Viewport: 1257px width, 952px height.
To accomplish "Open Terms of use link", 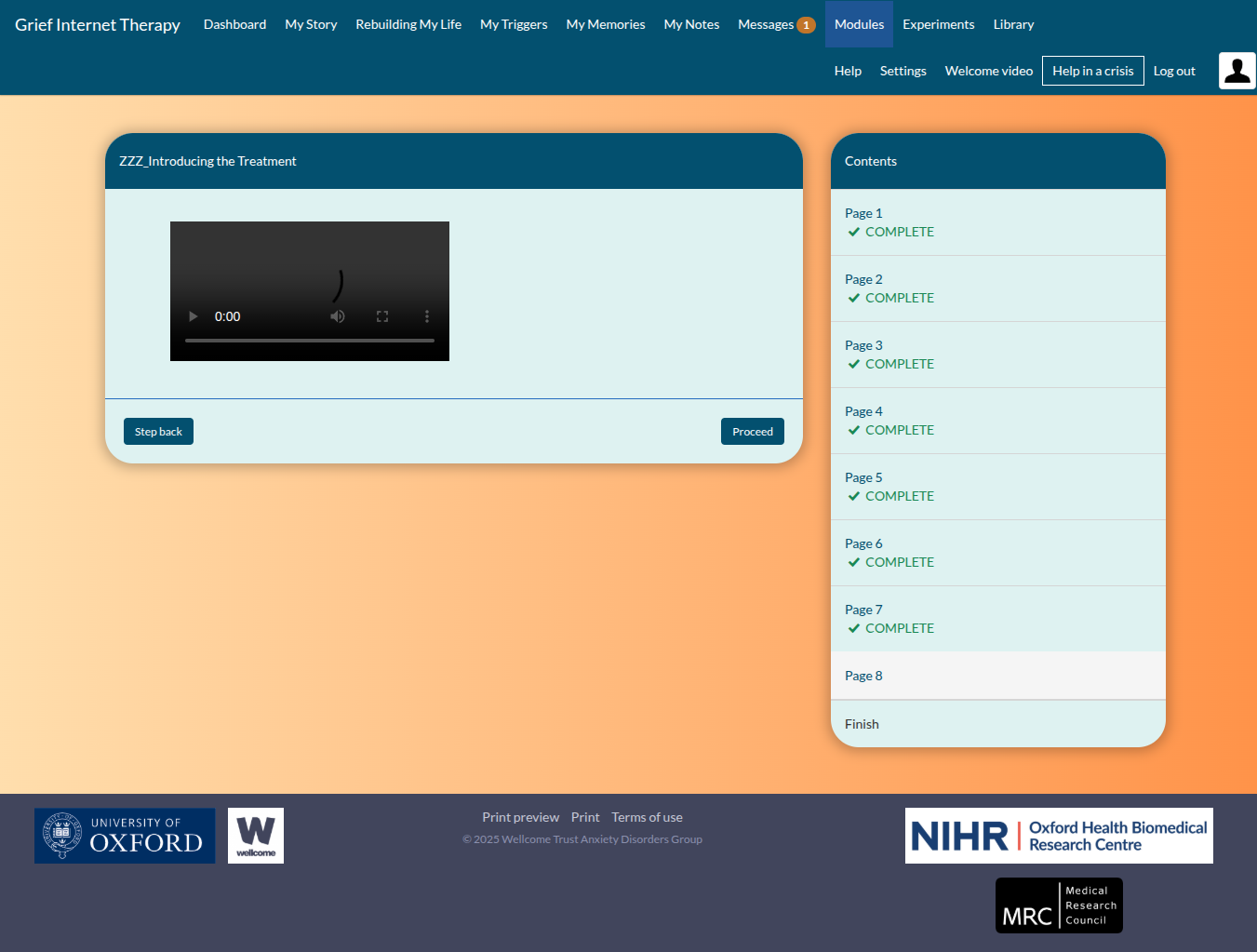I will tap(647, 817).
